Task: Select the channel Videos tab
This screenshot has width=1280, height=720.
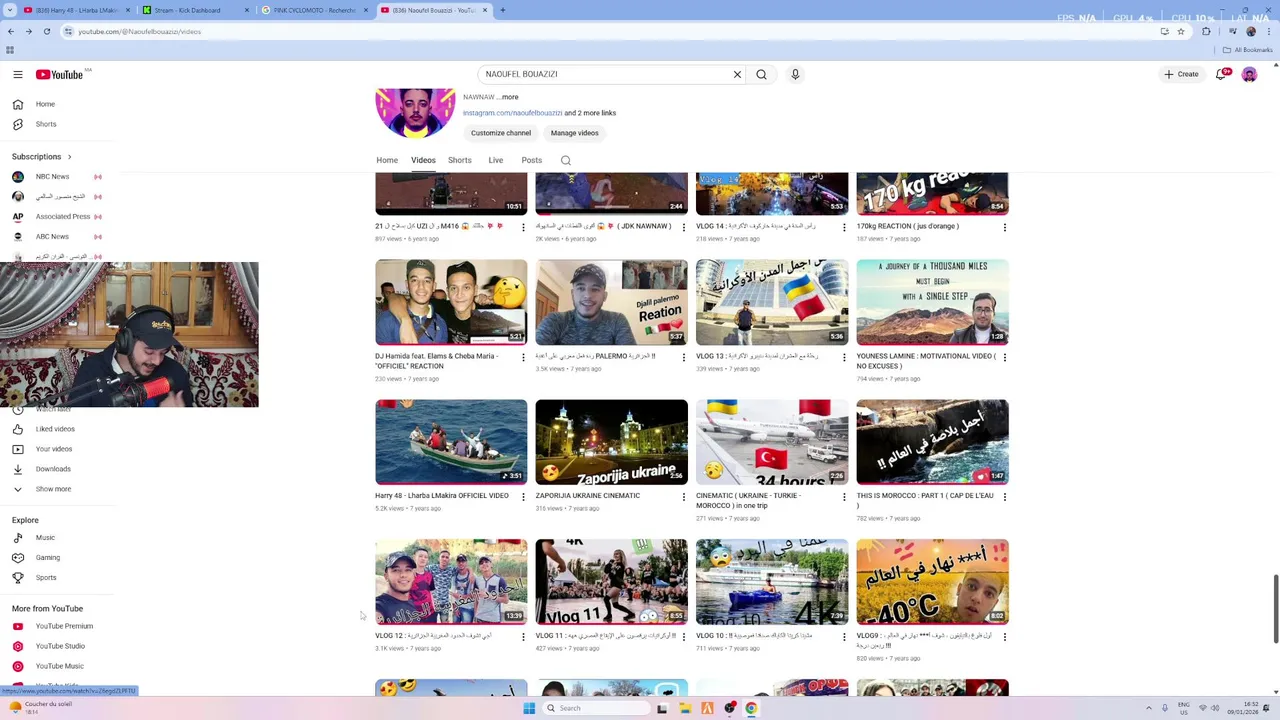Action: [423, 160]
